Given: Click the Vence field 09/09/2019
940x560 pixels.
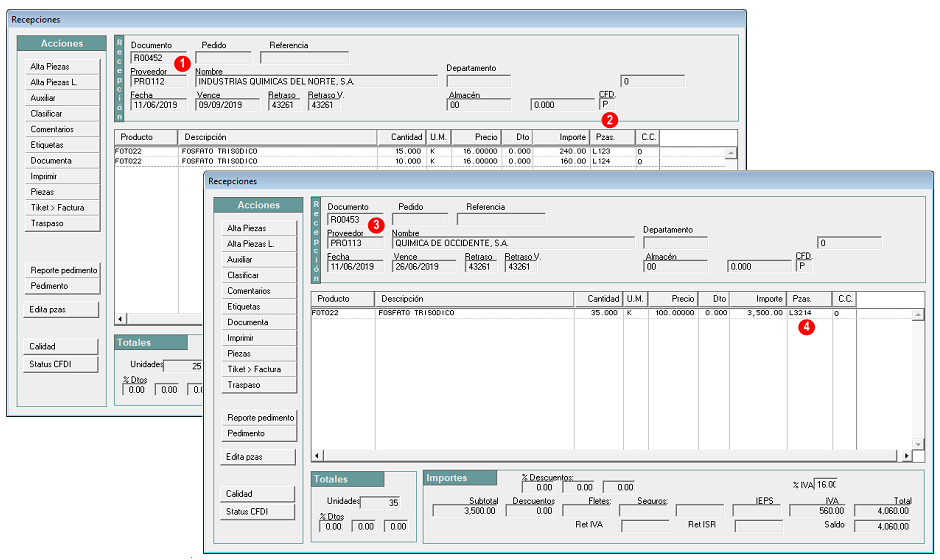Looking at the screenshot, I should pos(228,105).
